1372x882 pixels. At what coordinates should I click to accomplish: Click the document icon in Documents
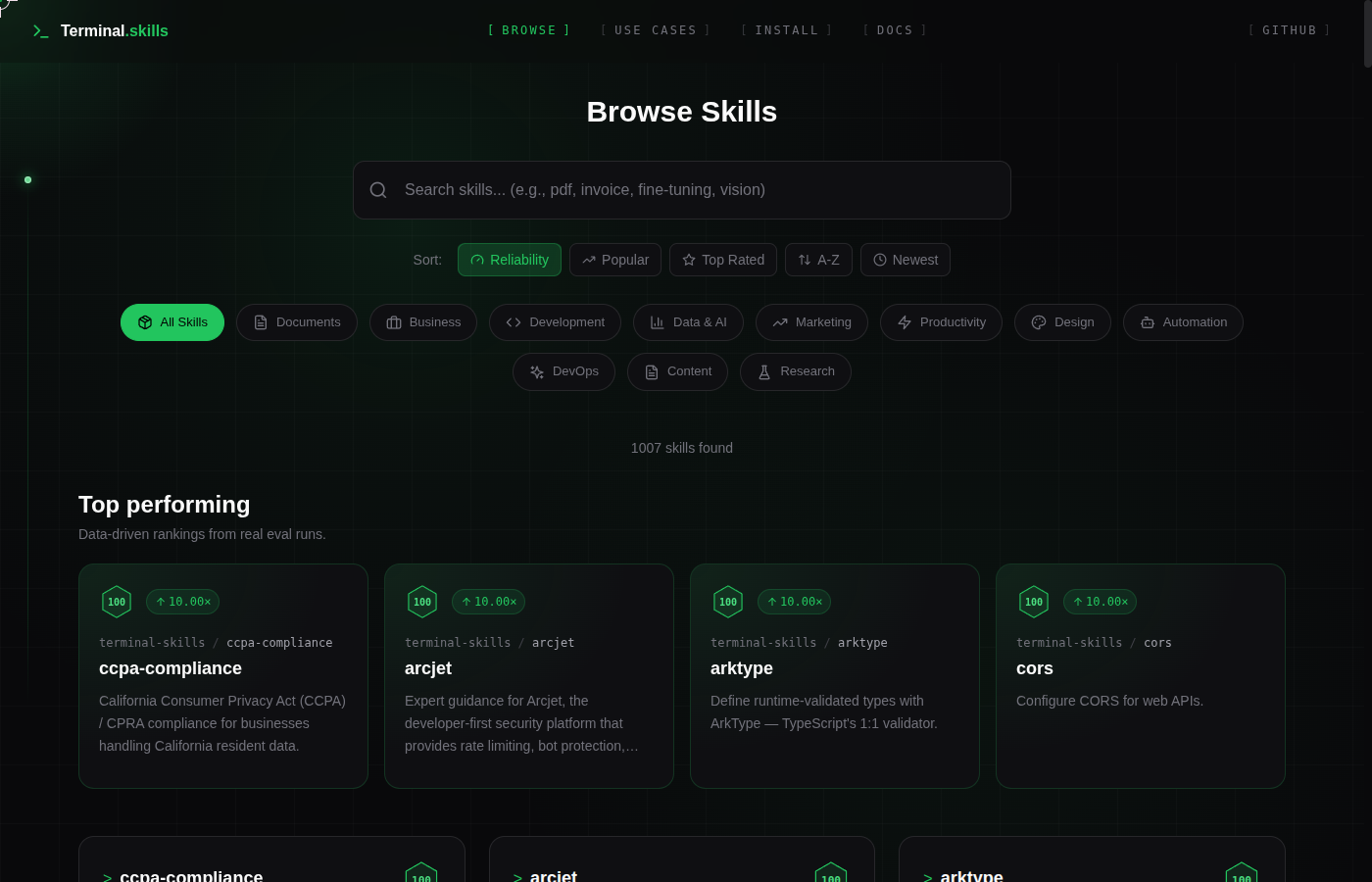click(261, 322)
